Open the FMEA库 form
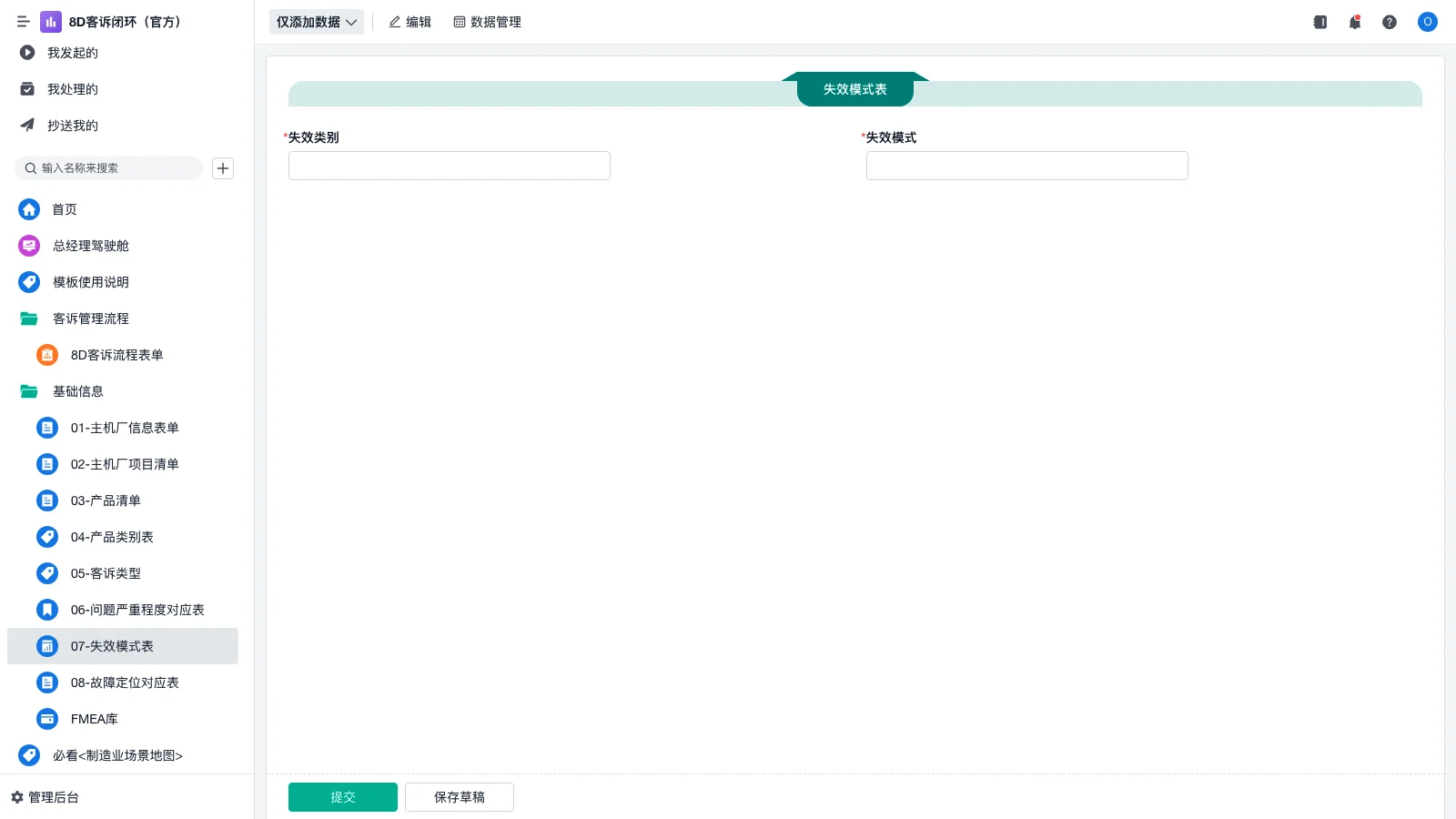The image size is (1456, 819). tap(94, 719)
